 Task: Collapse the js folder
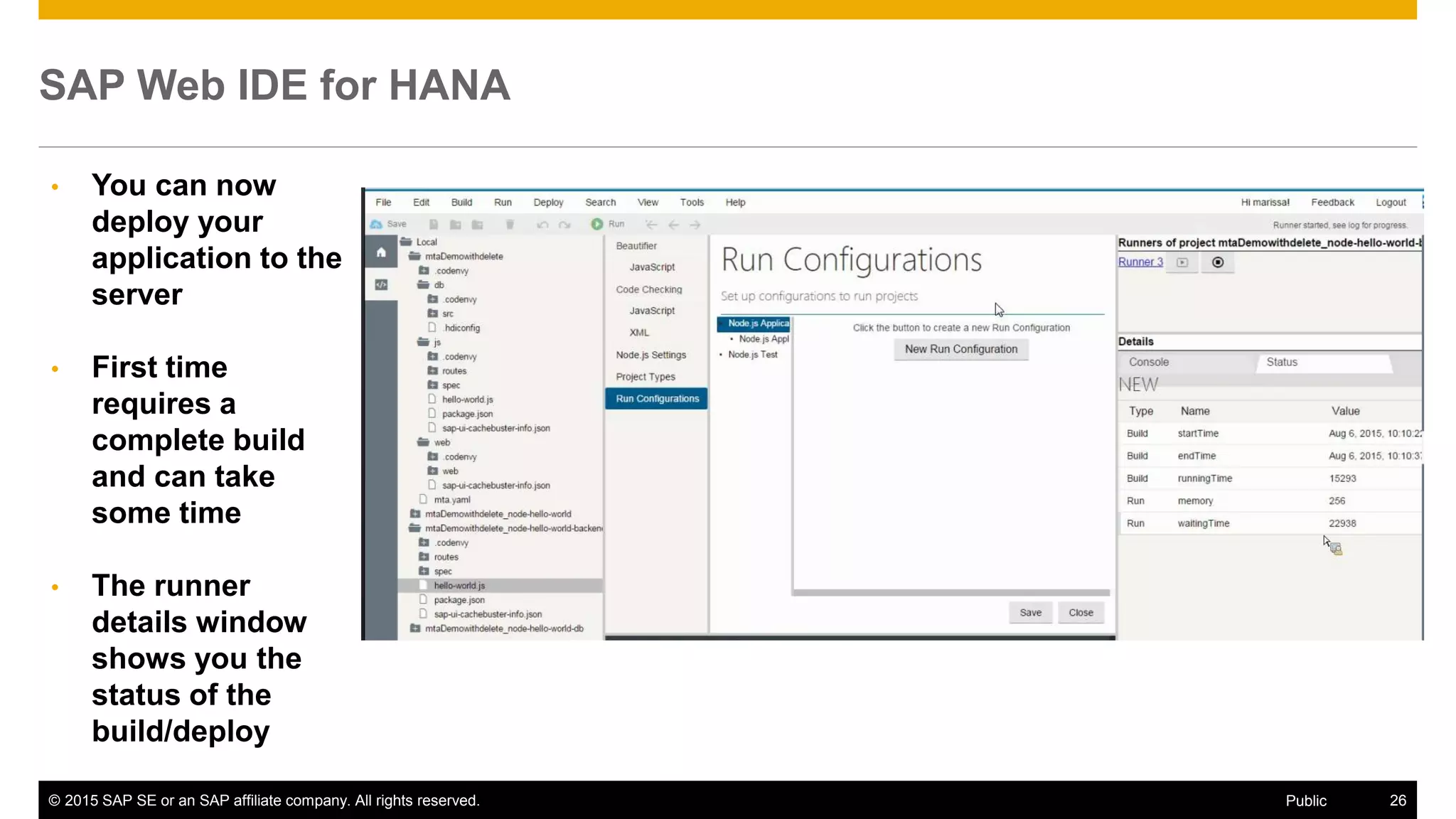(x=423, y=342)
